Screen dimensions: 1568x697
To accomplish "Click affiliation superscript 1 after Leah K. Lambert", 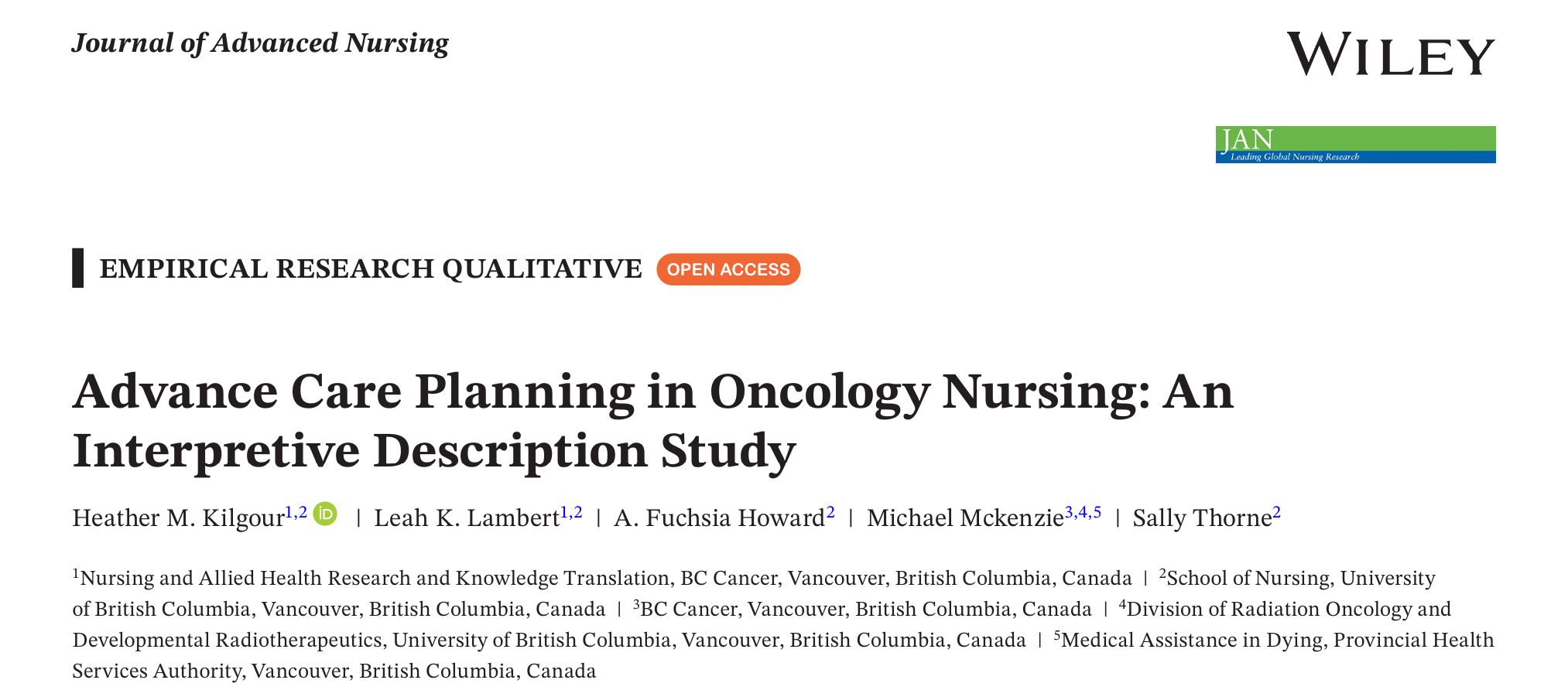I will click(564, 512).
